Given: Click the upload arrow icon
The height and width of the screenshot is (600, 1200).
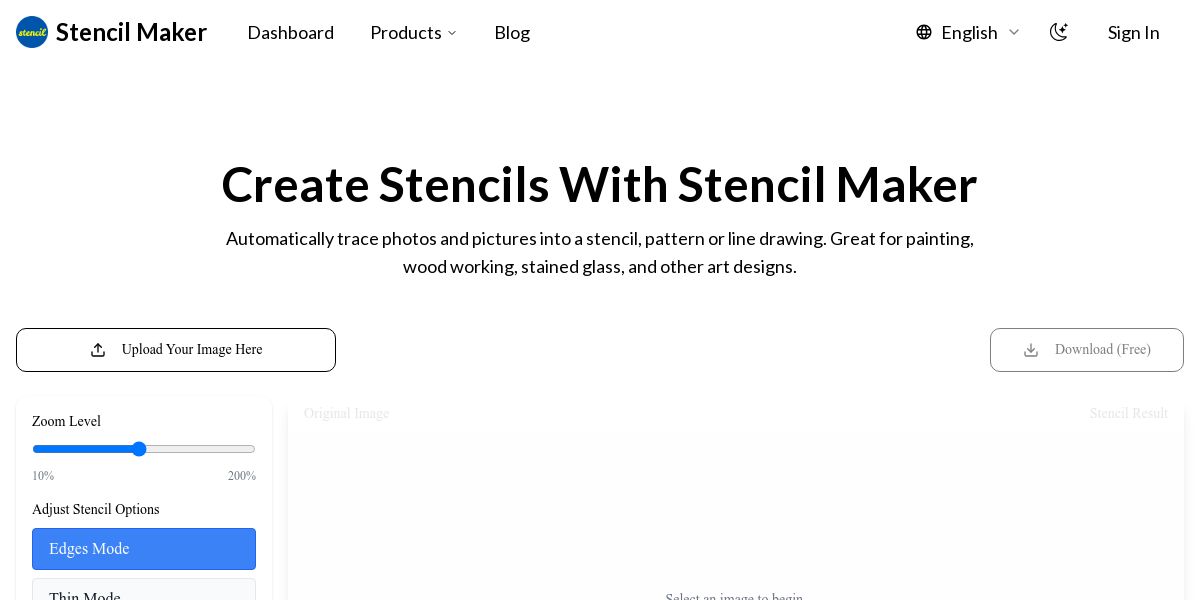Looking at the screenshot, I should click(98, 350).
